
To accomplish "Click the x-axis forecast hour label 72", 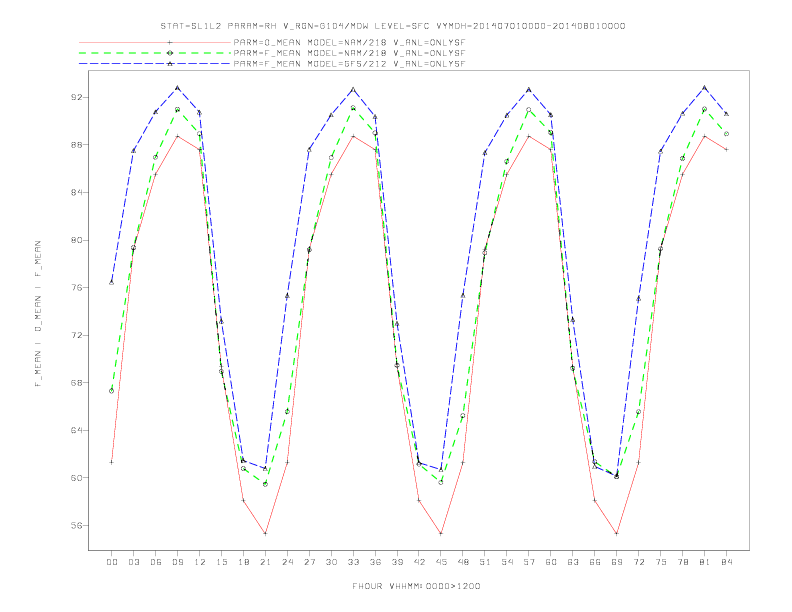I will coord(638,562).
